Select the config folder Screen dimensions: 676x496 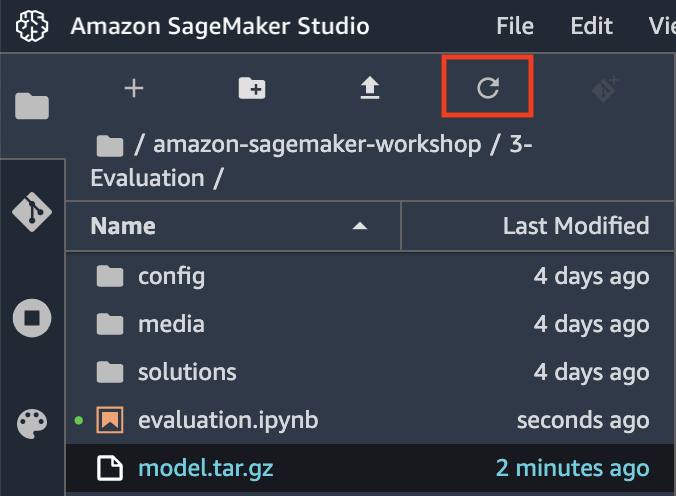370,276
